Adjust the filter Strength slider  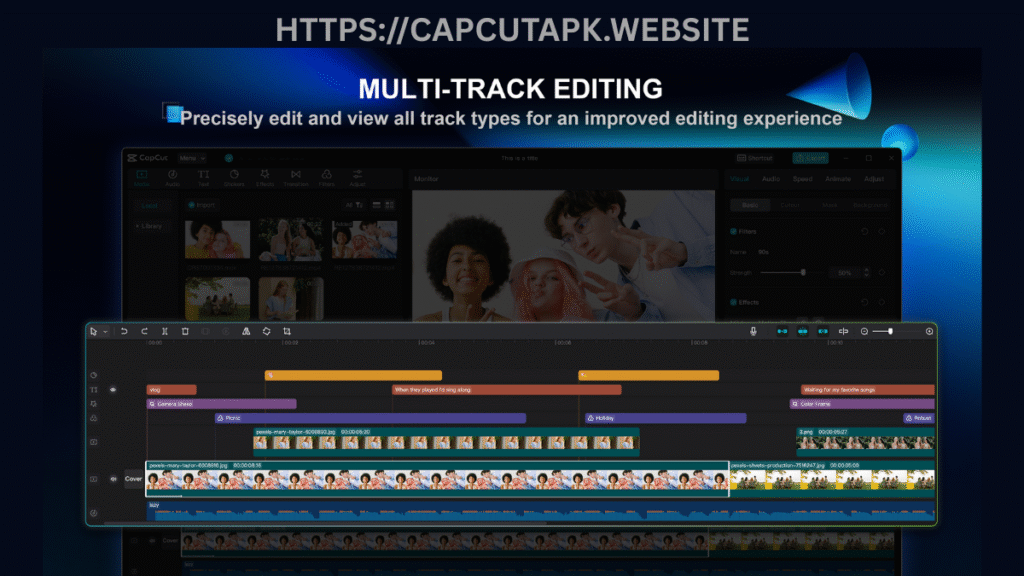[803, 272]
